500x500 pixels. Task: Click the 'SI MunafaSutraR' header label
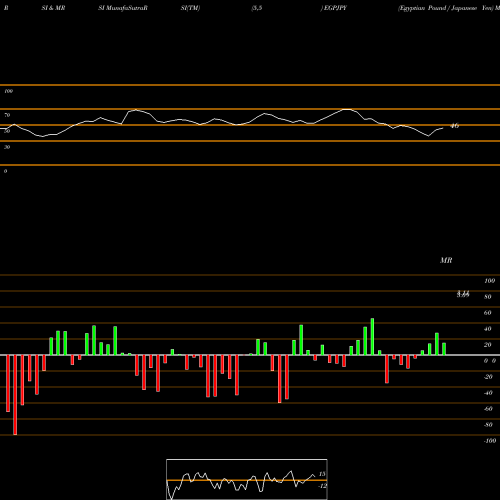(123, 8)
